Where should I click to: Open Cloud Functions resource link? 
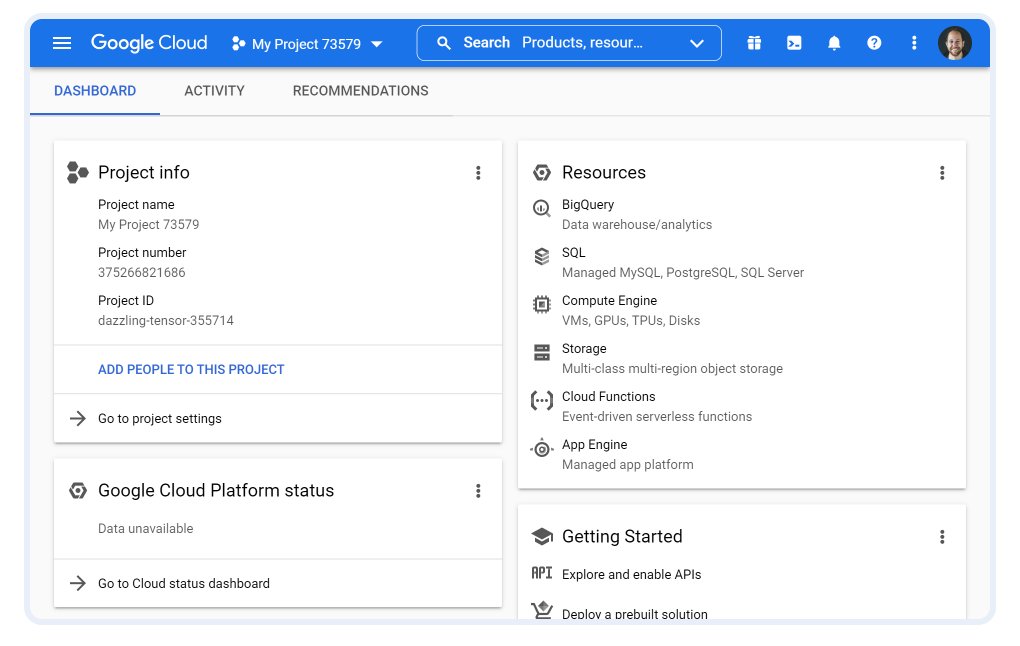tap(609, 397)
